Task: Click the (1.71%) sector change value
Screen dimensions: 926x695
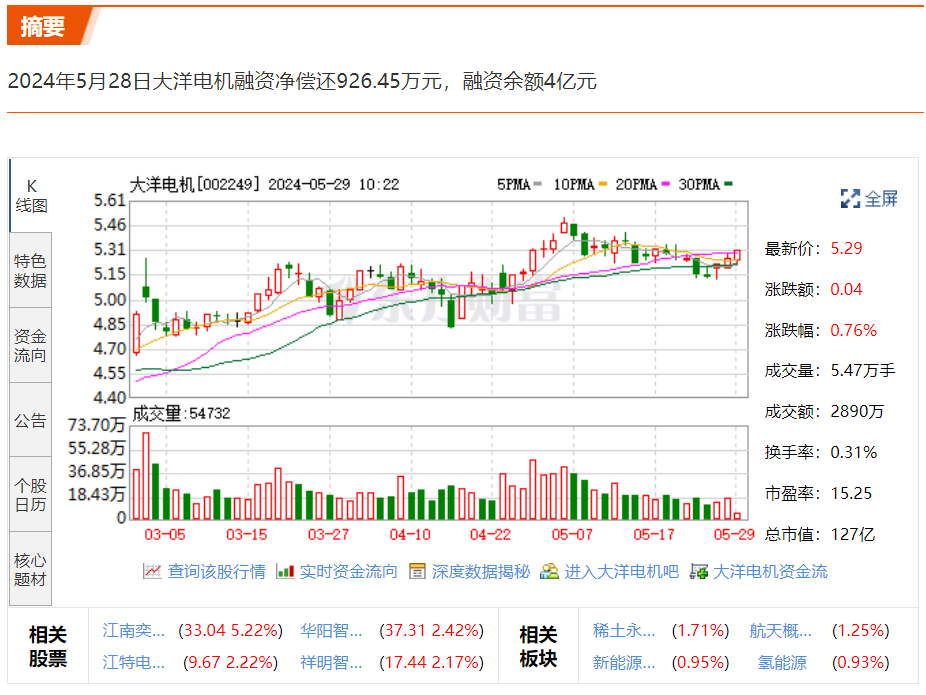Action: coord(700,631)
